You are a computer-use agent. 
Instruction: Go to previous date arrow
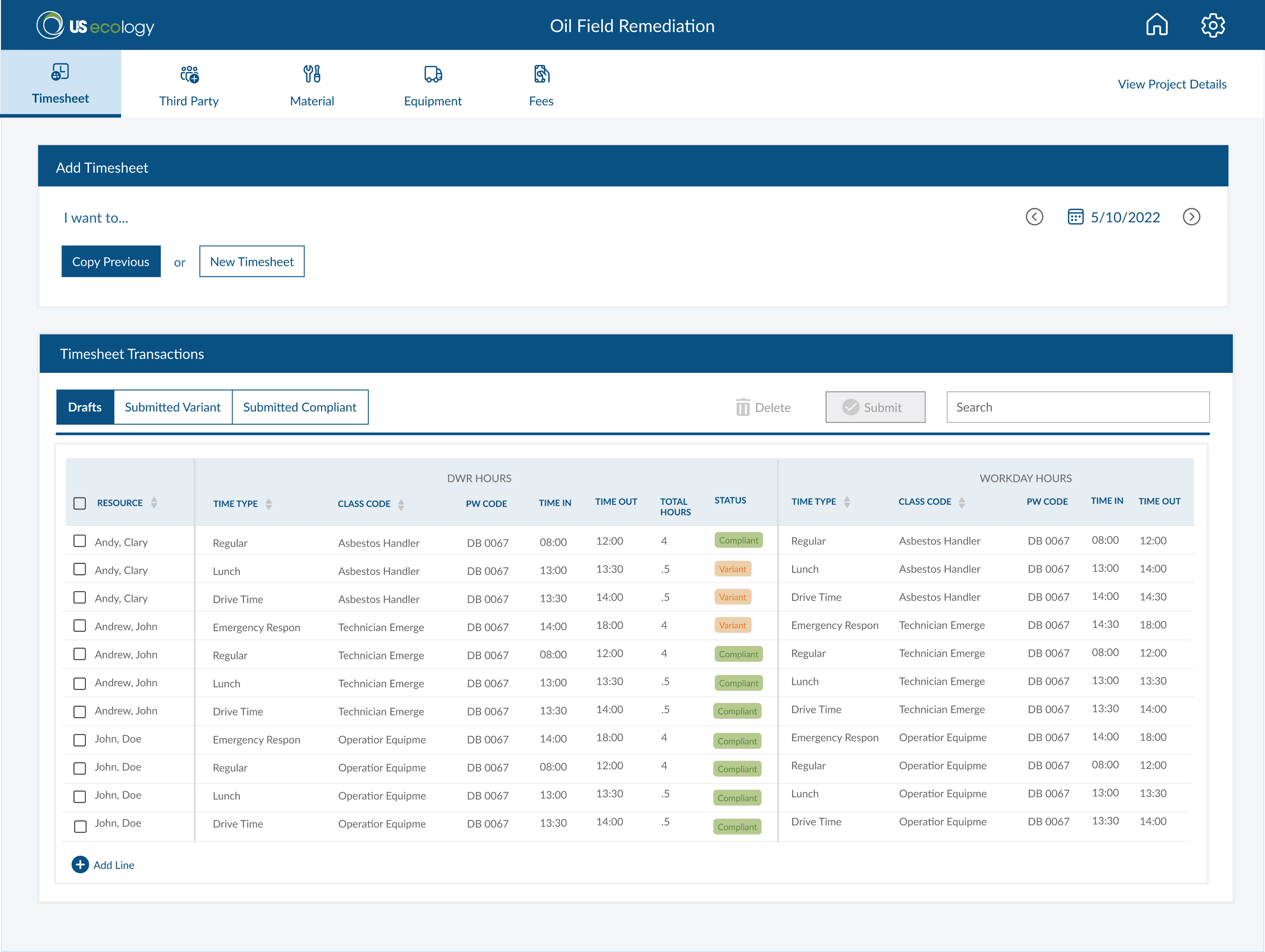coord(1034,217)
